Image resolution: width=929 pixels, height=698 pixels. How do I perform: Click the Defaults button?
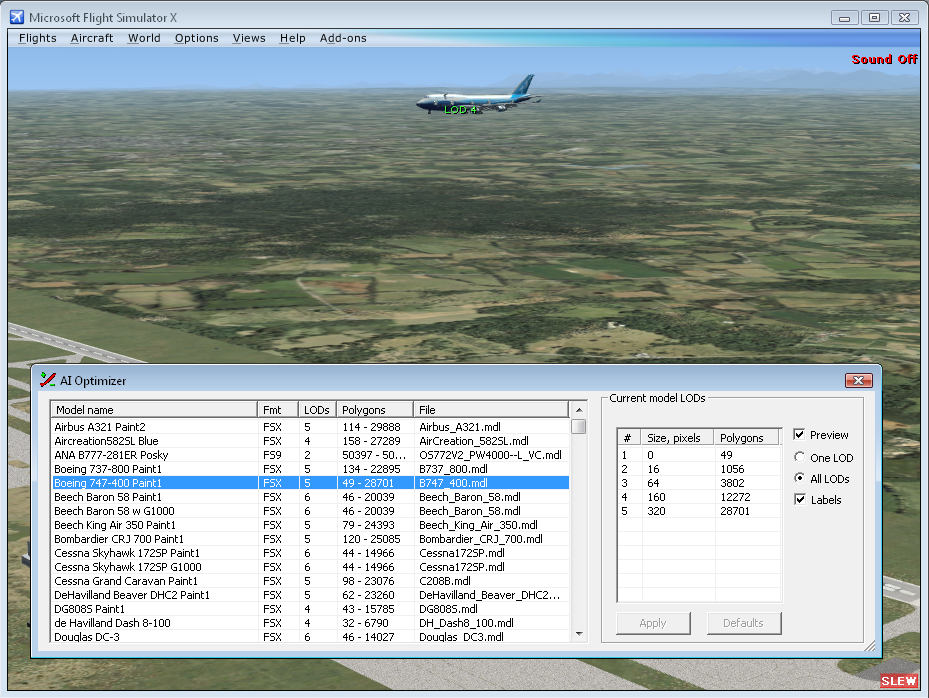click(744, 623)
